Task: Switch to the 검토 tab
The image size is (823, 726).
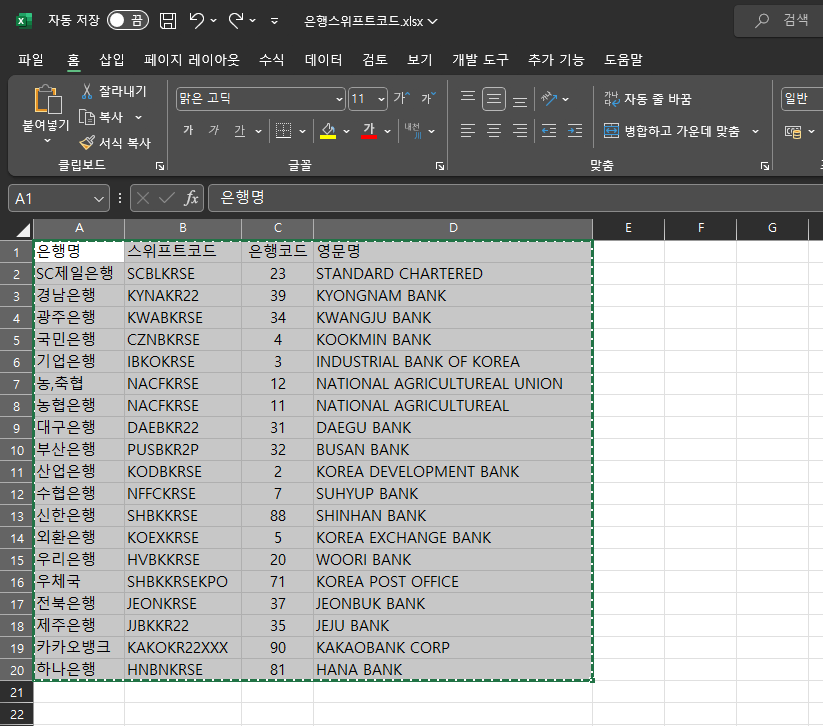Action: click(x=375, y=60)
